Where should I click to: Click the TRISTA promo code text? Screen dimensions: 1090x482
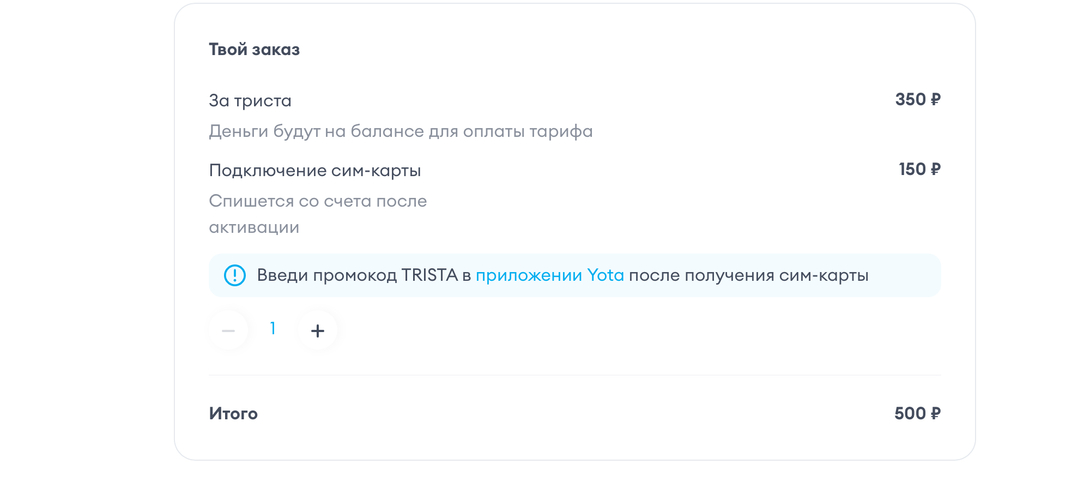pos(428,275)
